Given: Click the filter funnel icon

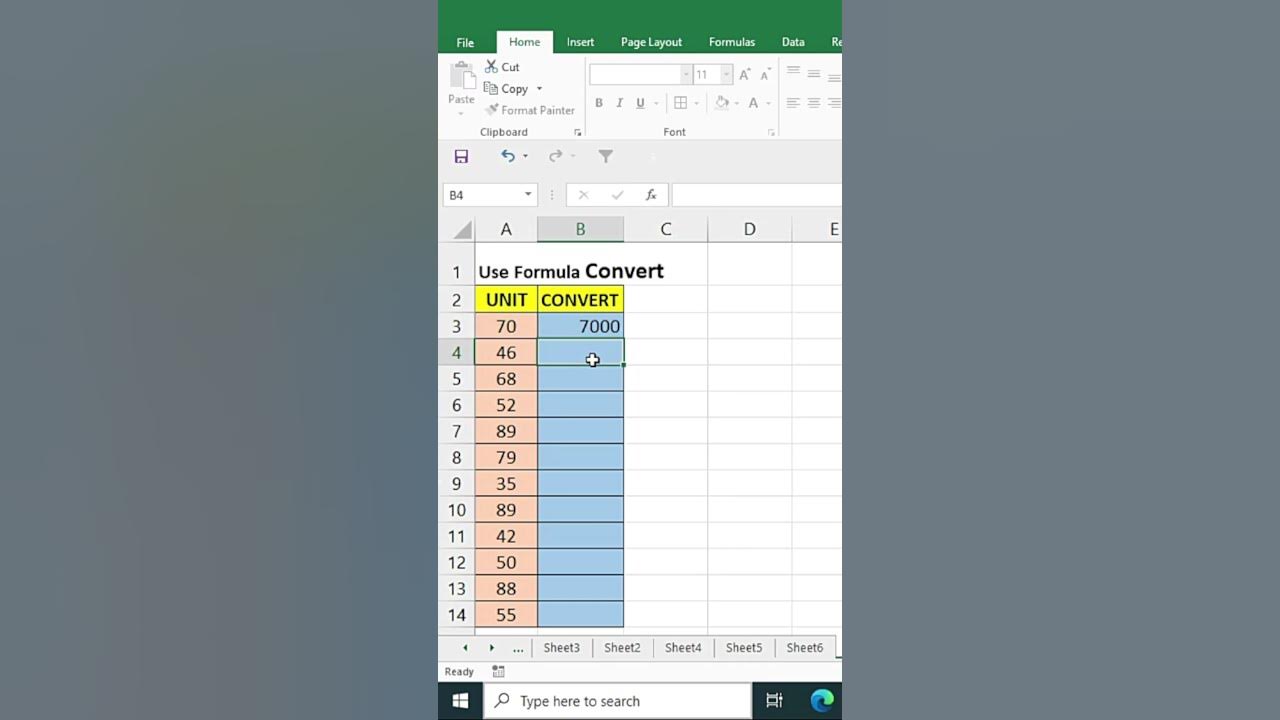Looking at the screenshot, I should pyautogui.click(x=605, y=156).
